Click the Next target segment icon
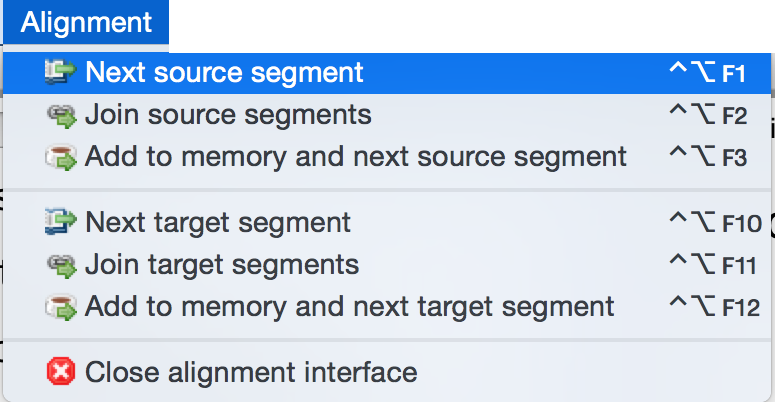The image size is (775, 402). (x=61, y=222)
